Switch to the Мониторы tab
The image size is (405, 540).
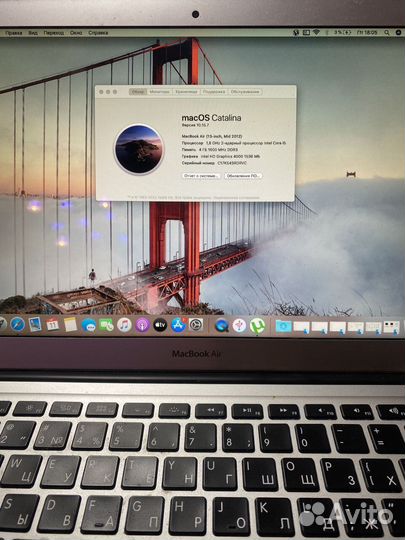pos(159,92)
